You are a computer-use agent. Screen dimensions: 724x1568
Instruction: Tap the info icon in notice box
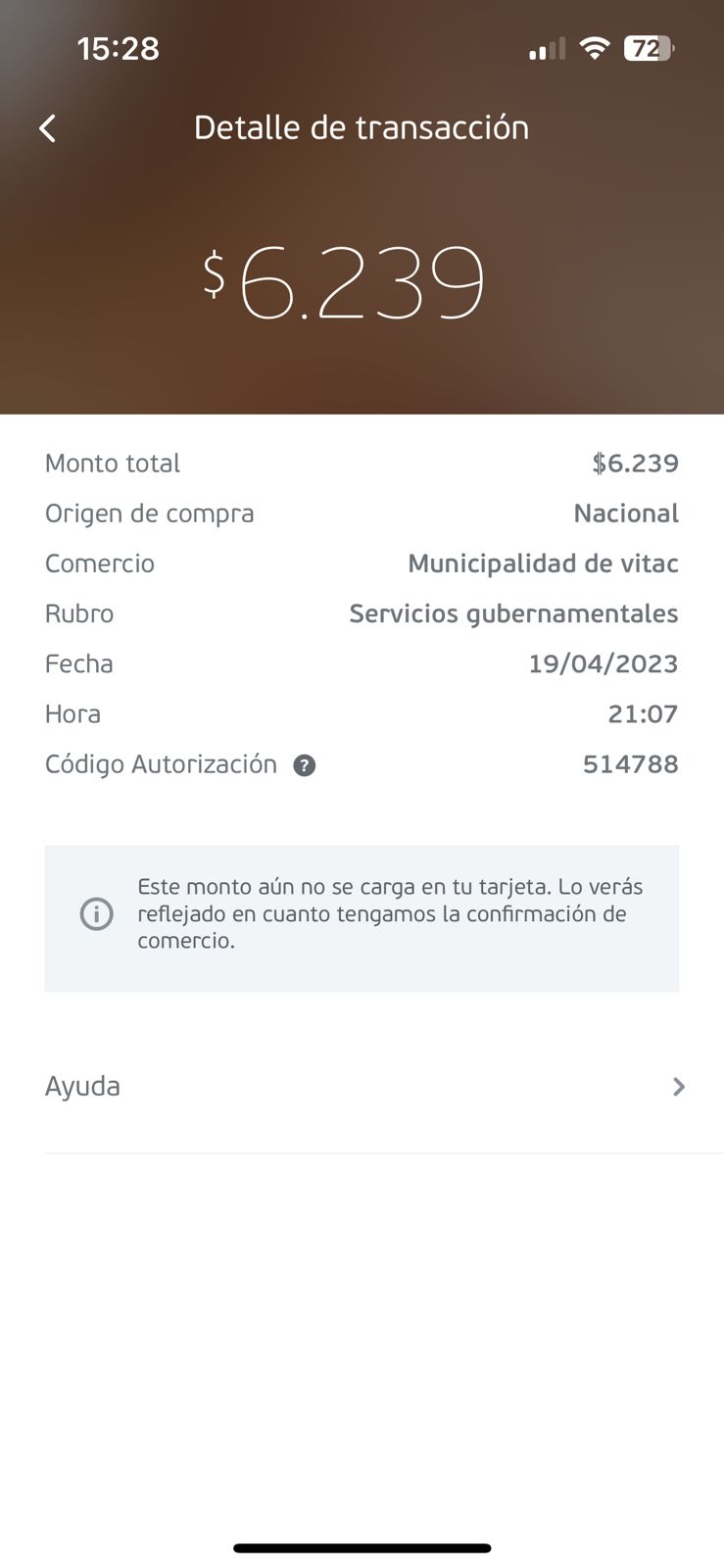96,914
